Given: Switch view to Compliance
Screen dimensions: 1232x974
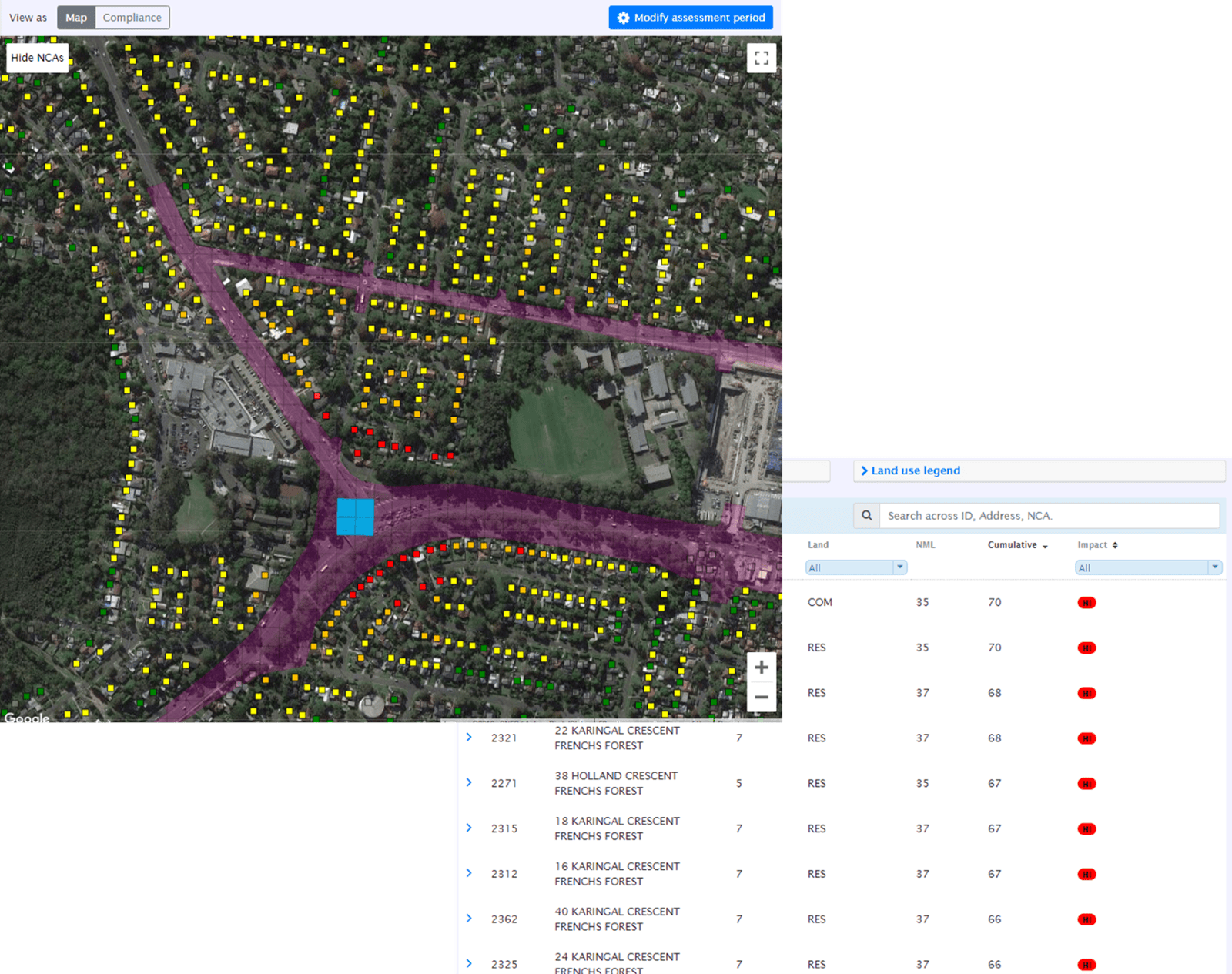Looking at the screenshot, I should tap(132, 18).
